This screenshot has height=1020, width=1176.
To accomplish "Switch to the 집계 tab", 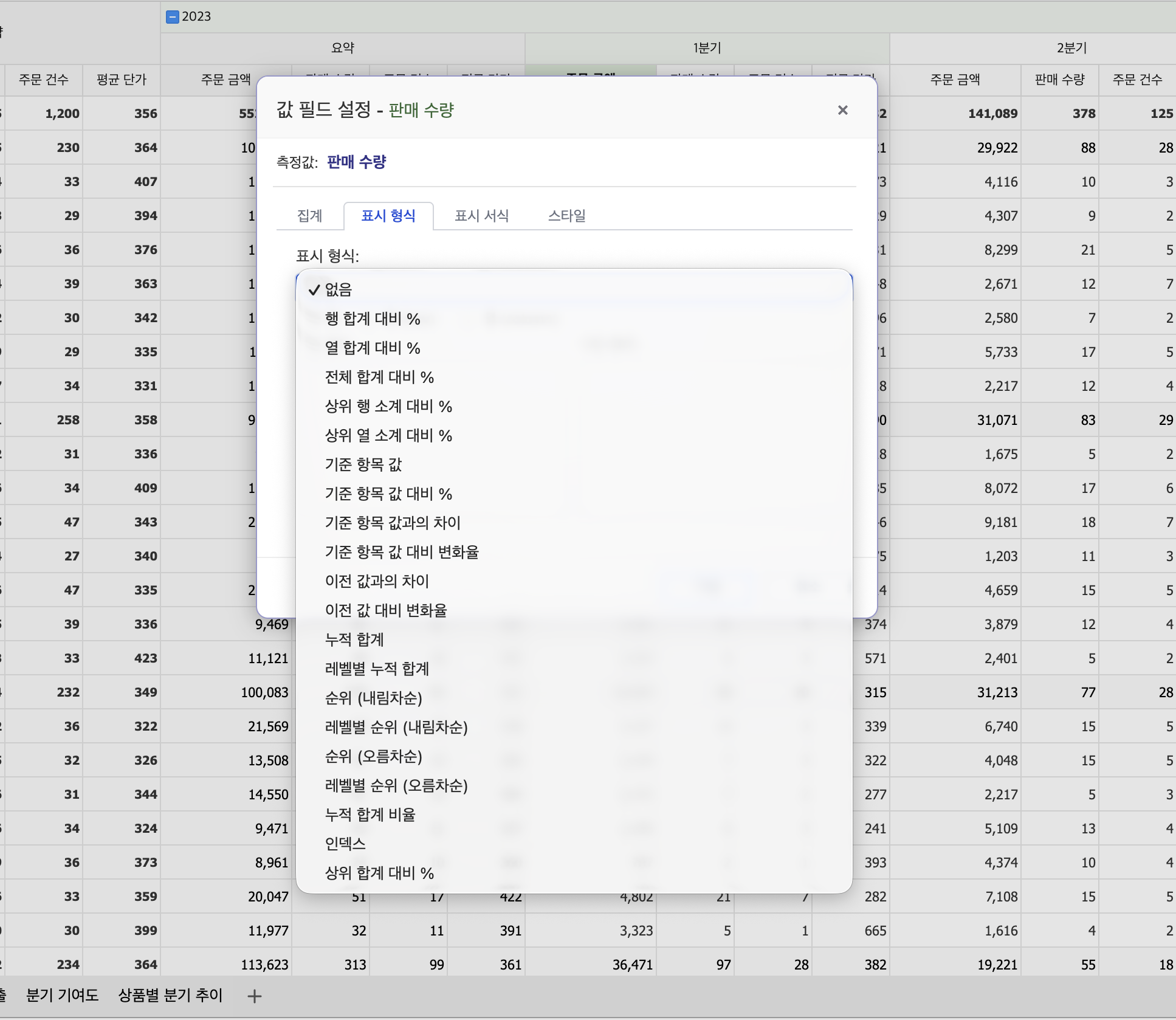I will 309,216.
